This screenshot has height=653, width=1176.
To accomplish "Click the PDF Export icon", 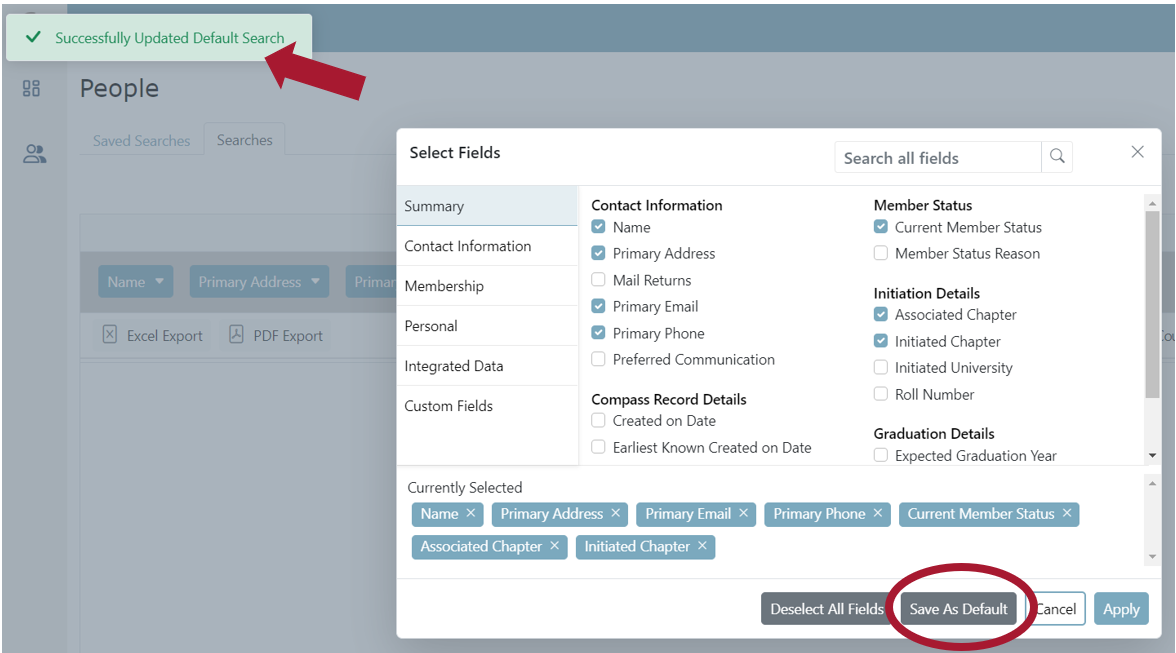I will point(236,334).
